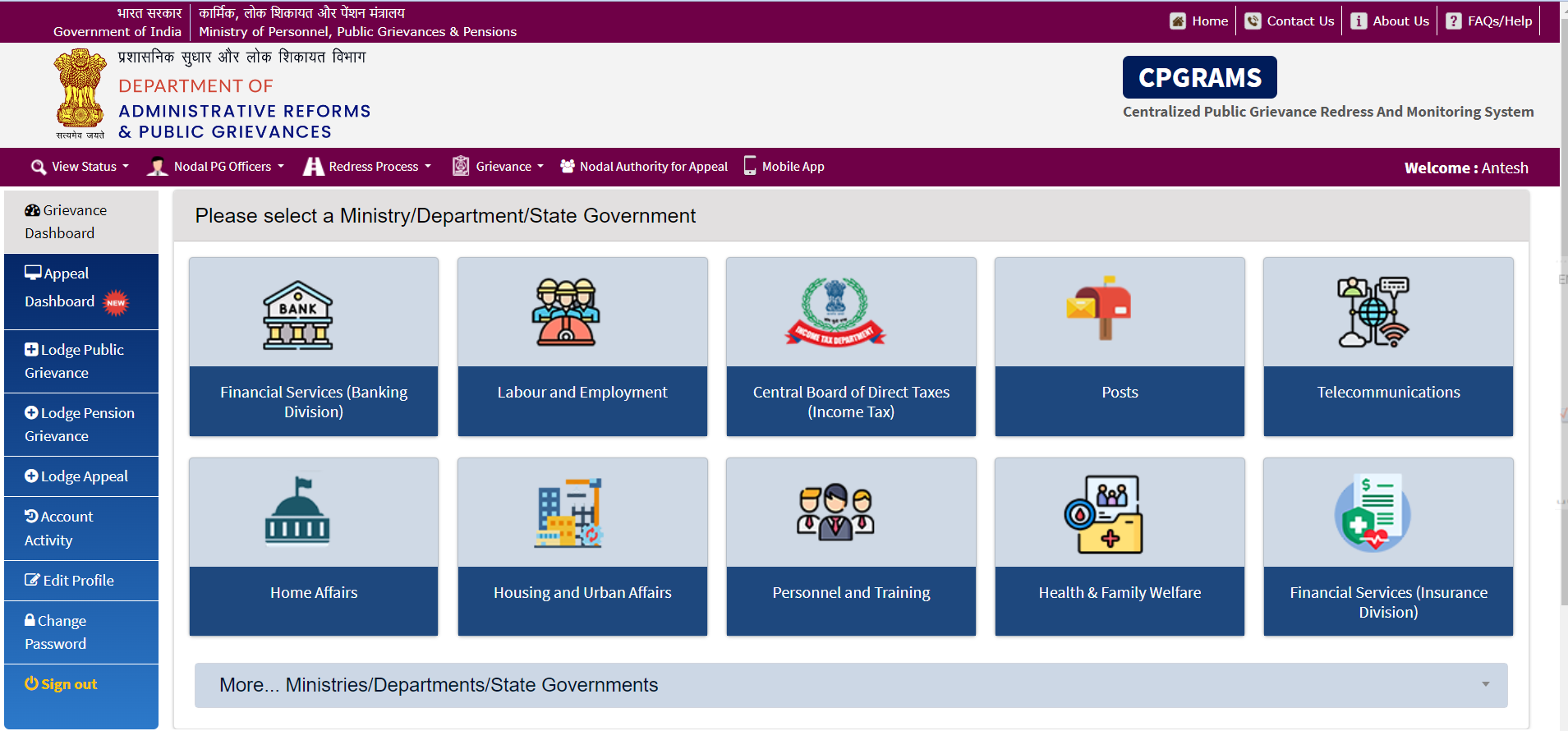The image size is (1568, 731).
Task: Click the Housing and Urban construction icon
Action: tap(568, 513)
